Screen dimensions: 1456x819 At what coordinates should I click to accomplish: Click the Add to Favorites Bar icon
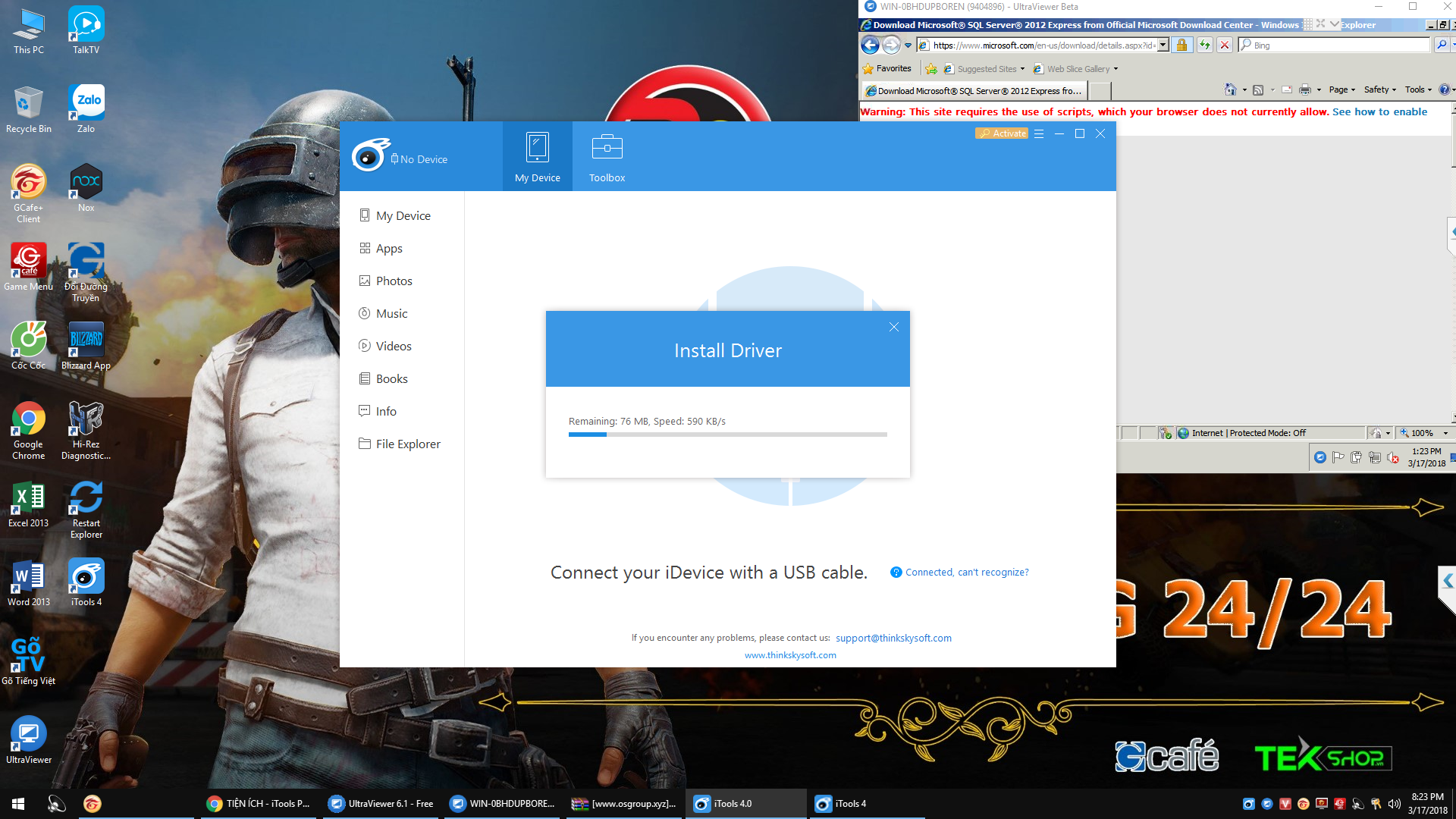(931, 69)
